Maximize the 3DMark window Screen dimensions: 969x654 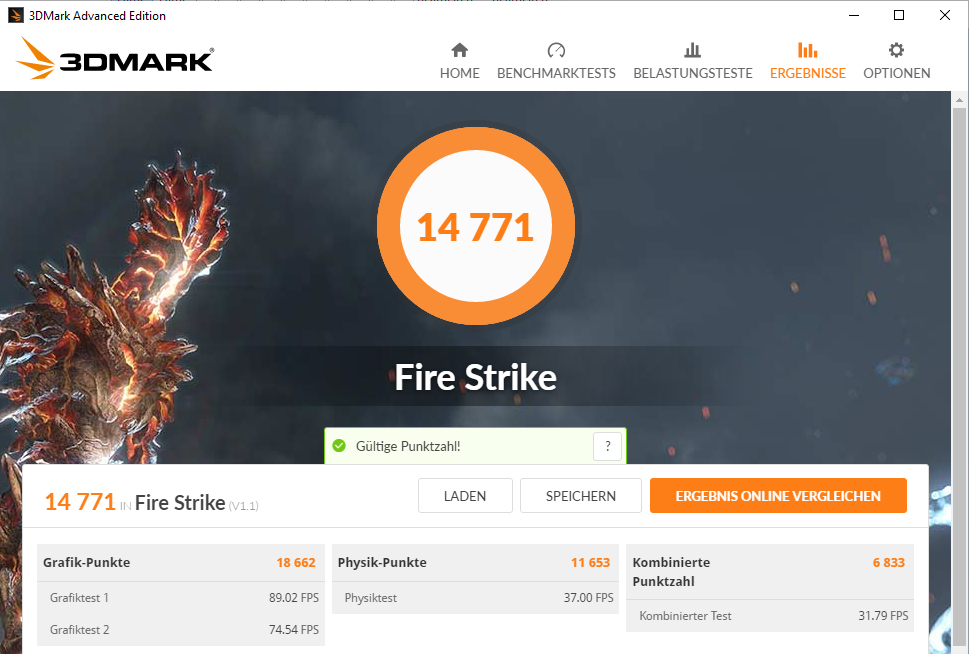[899, 15]
